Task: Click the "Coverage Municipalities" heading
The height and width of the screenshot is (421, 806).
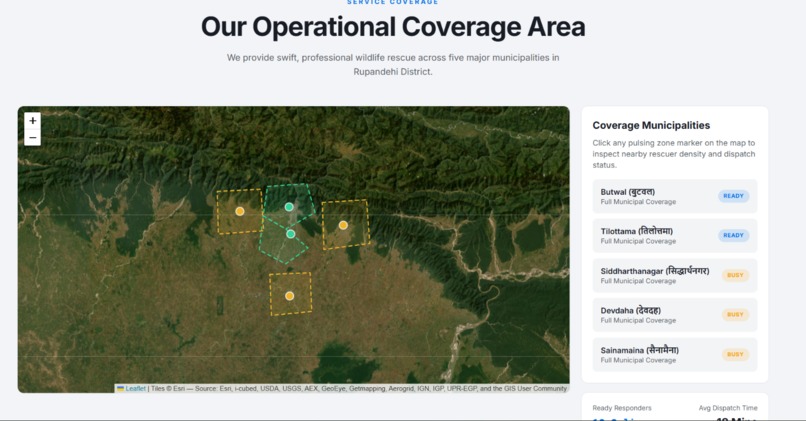Action: tap(651, 125)
